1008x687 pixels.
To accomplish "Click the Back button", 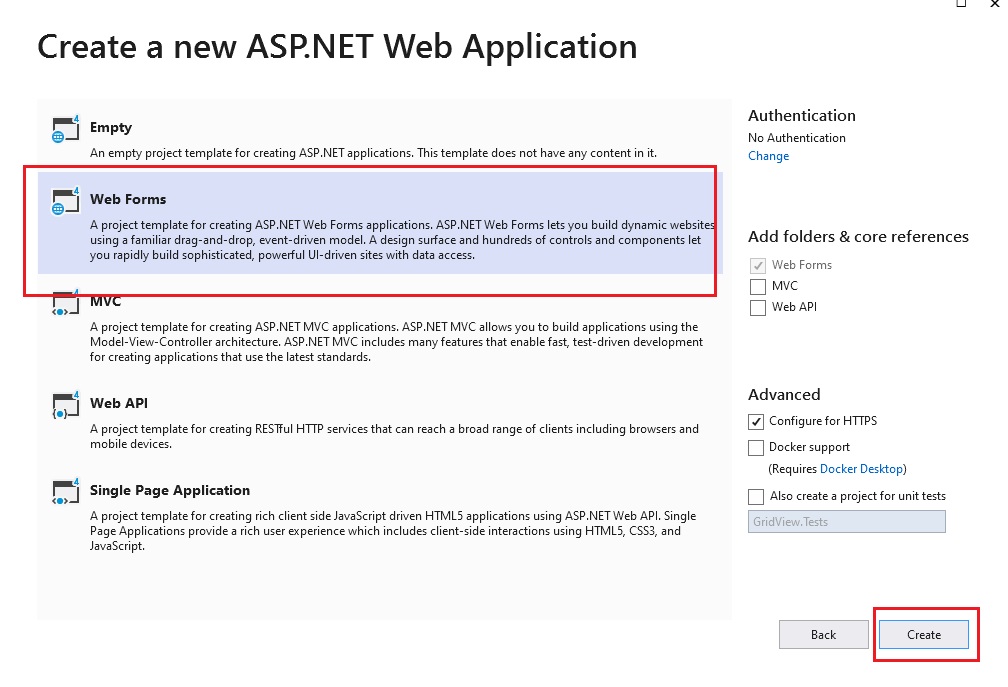I will click(x=824, y=635).
